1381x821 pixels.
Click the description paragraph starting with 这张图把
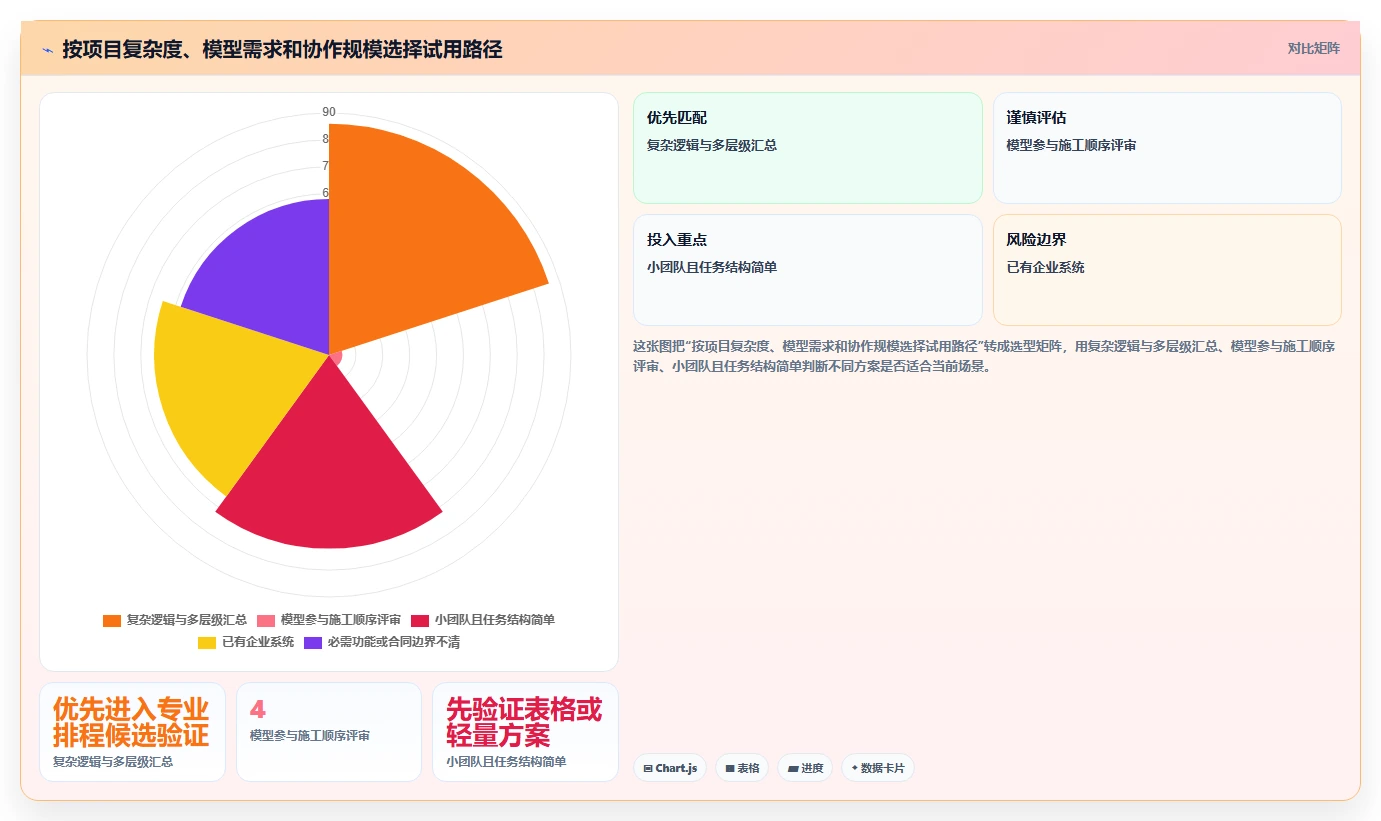[x=985, y=356]
